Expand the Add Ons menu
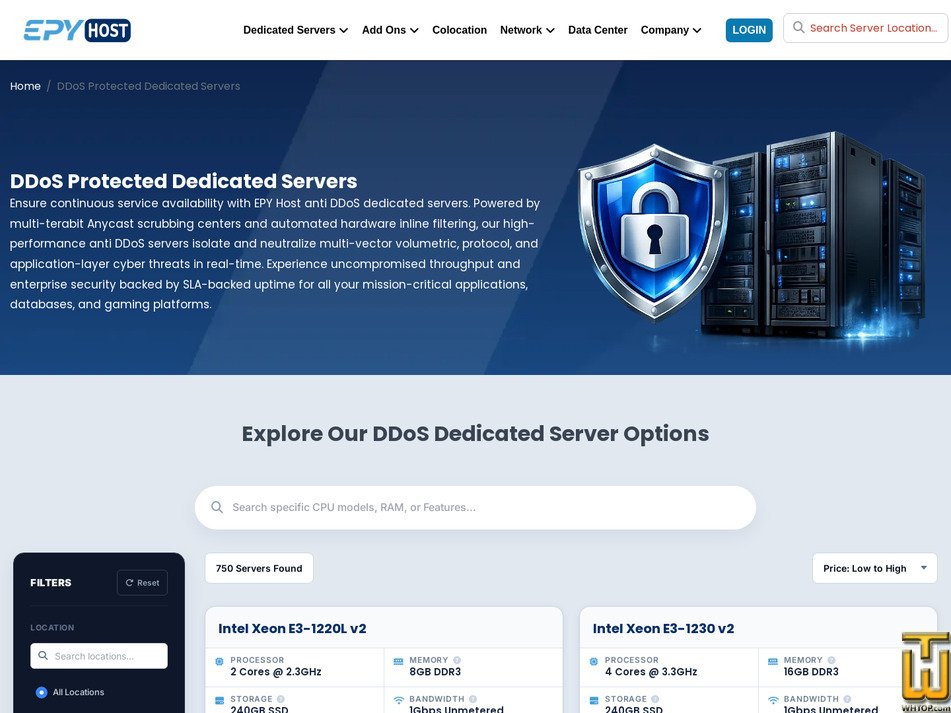The height and width of the screenshot is (713, 951). click(390, 30)
